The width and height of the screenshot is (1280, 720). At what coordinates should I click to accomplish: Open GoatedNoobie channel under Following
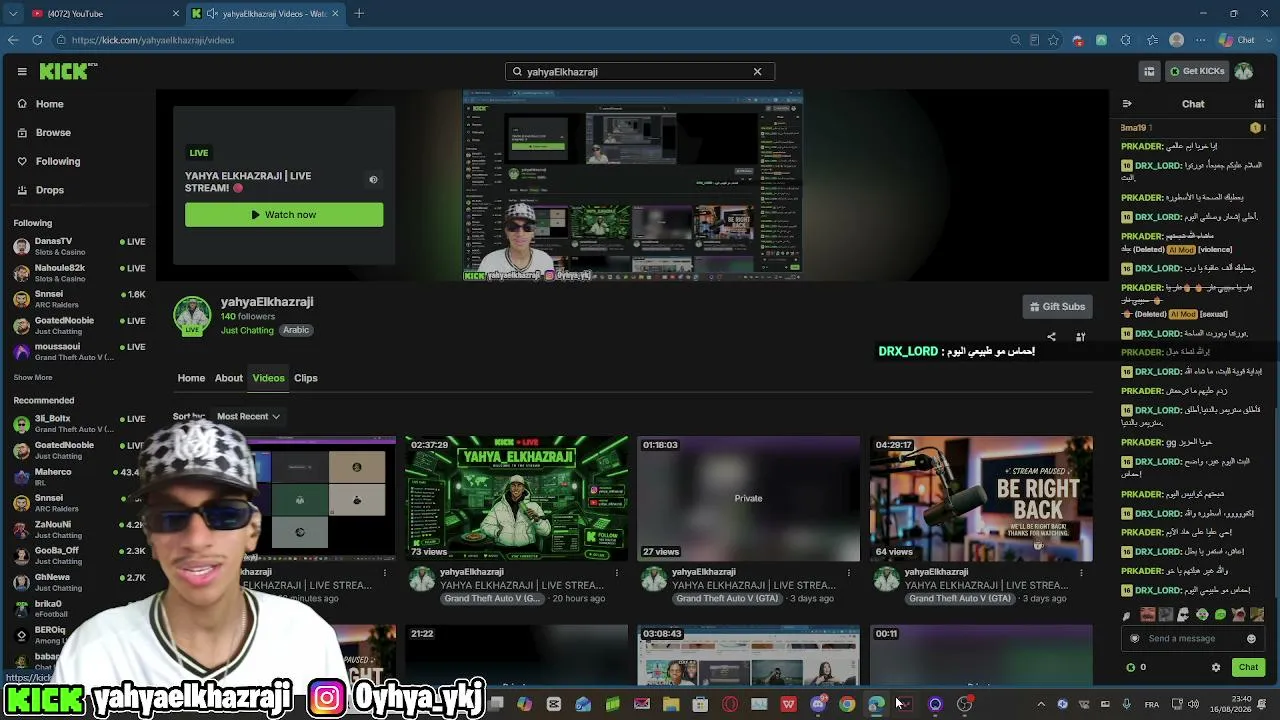[x=80, y=325]
